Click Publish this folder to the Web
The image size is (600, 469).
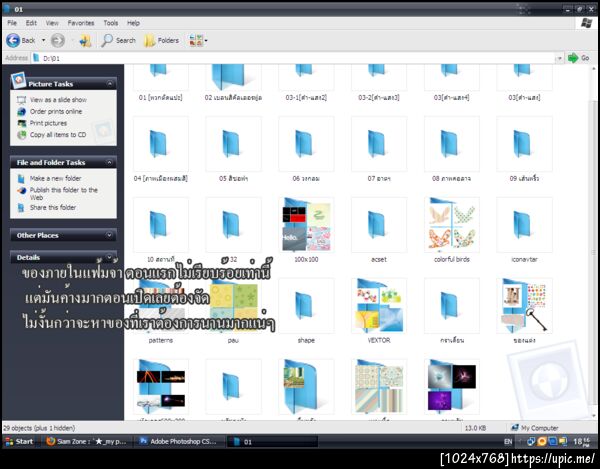pos(64,194)
